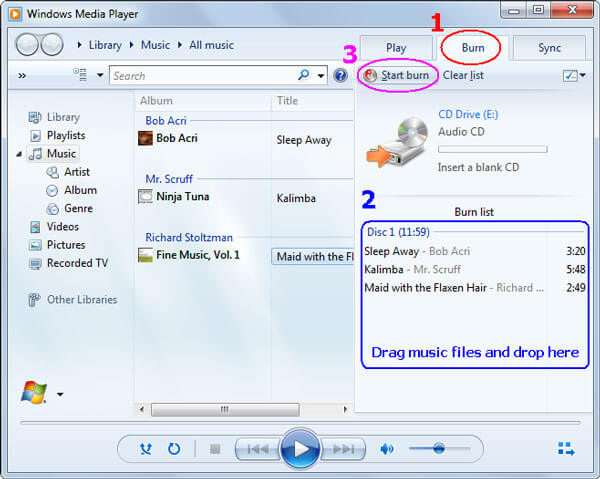Click inside the Search input box
This screenshot has width=600, height=479.
point(200,76)
